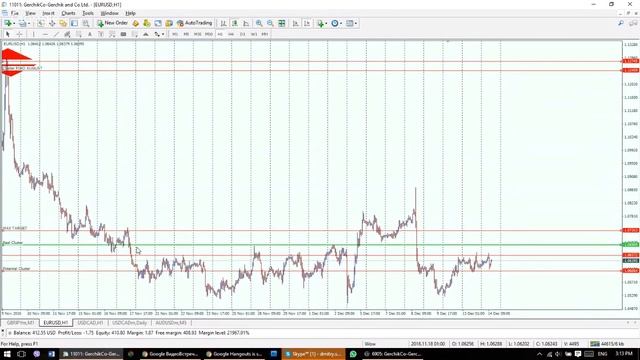
Task: Open the Arrows objects dropdown
Action: [x=159, y=34]
